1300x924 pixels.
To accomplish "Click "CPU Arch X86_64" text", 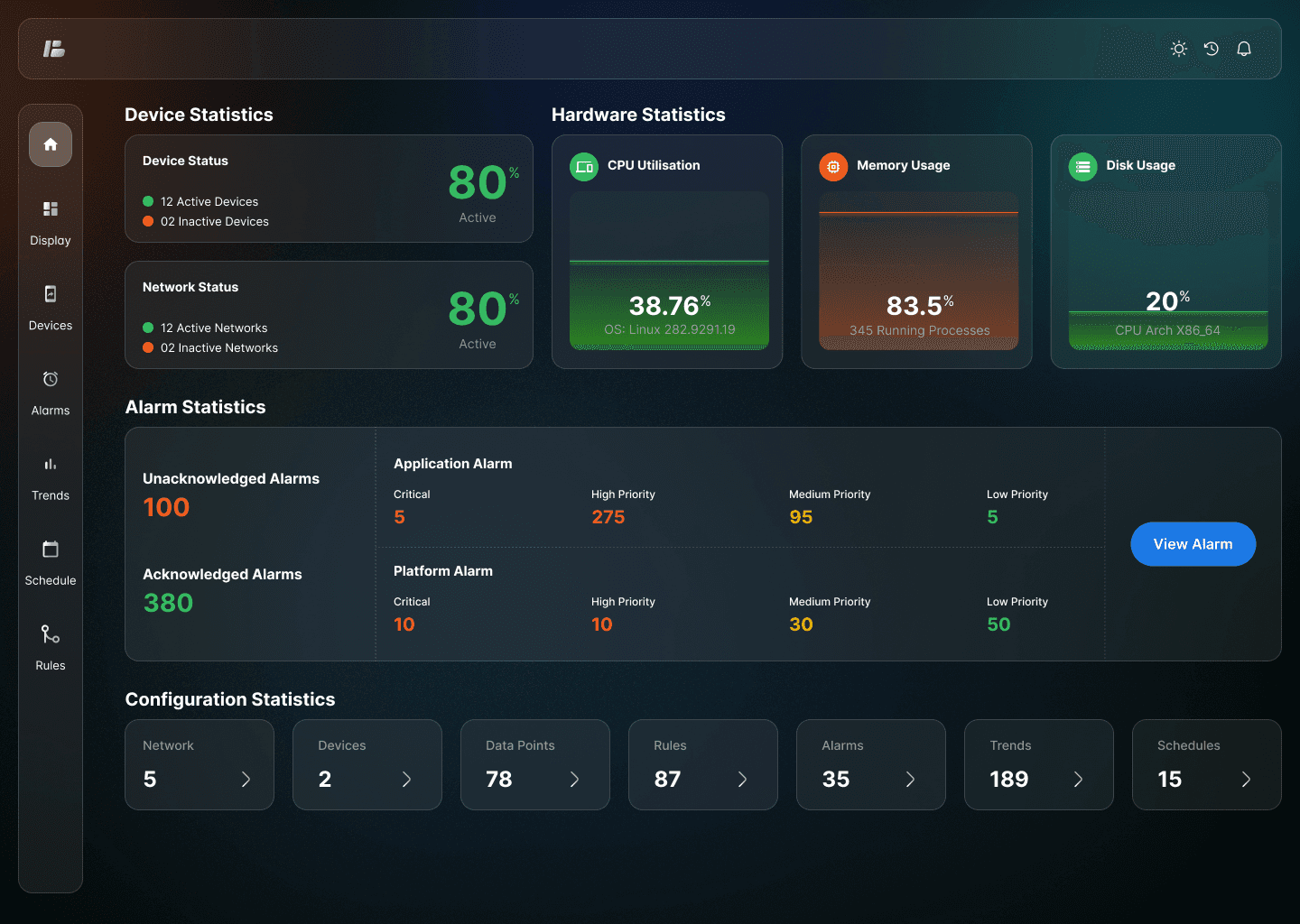I will click(1167, 330).
